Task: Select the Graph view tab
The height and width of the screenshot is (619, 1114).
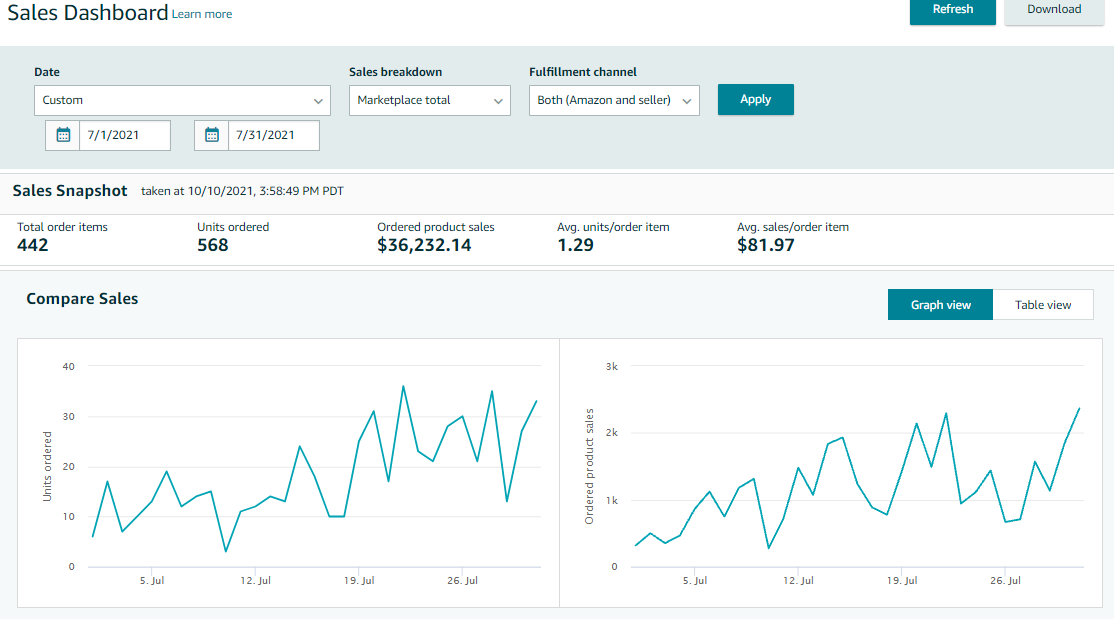Action: pos(940,305)
